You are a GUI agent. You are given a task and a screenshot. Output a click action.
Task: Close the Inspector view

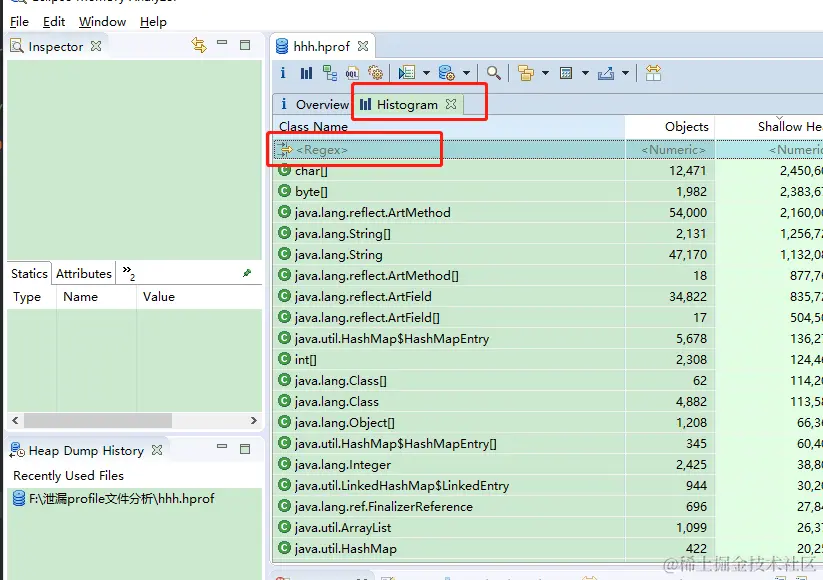click(96, 46)
